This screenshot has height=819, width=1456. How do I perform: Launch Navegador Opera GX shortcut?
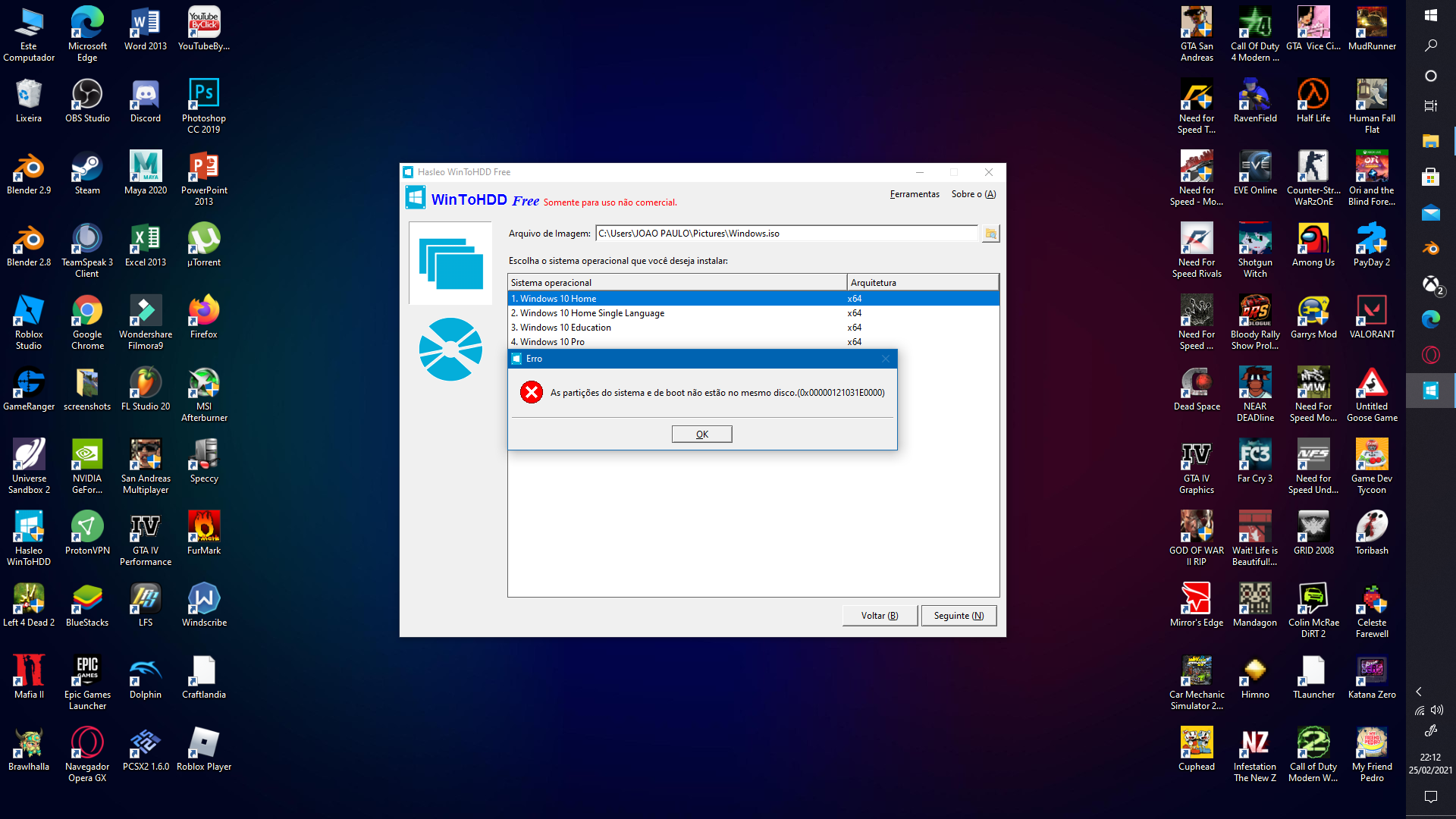coord(87,755)
